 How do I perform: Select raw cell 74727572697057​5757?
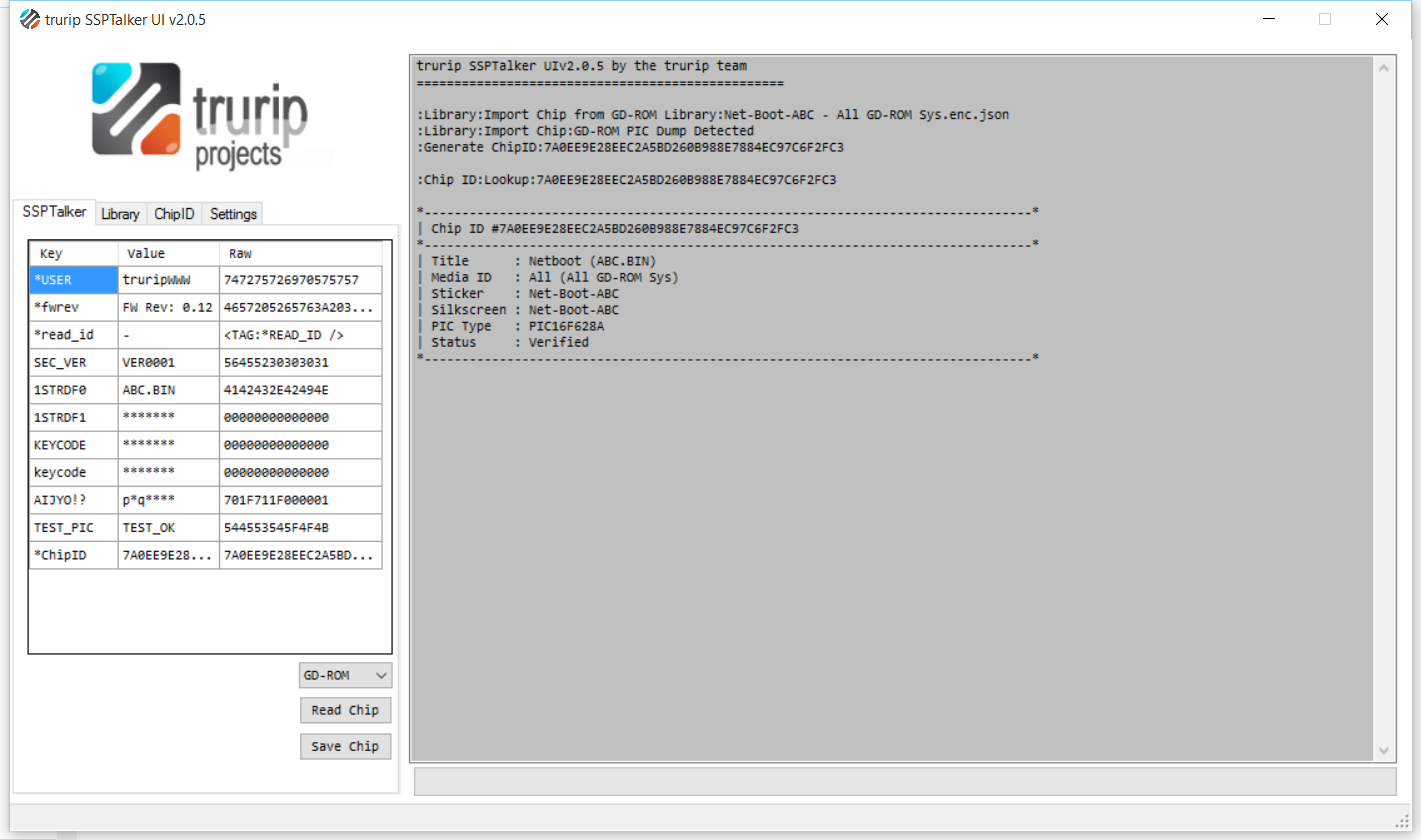pyautogui.click(x=301, y=280)
